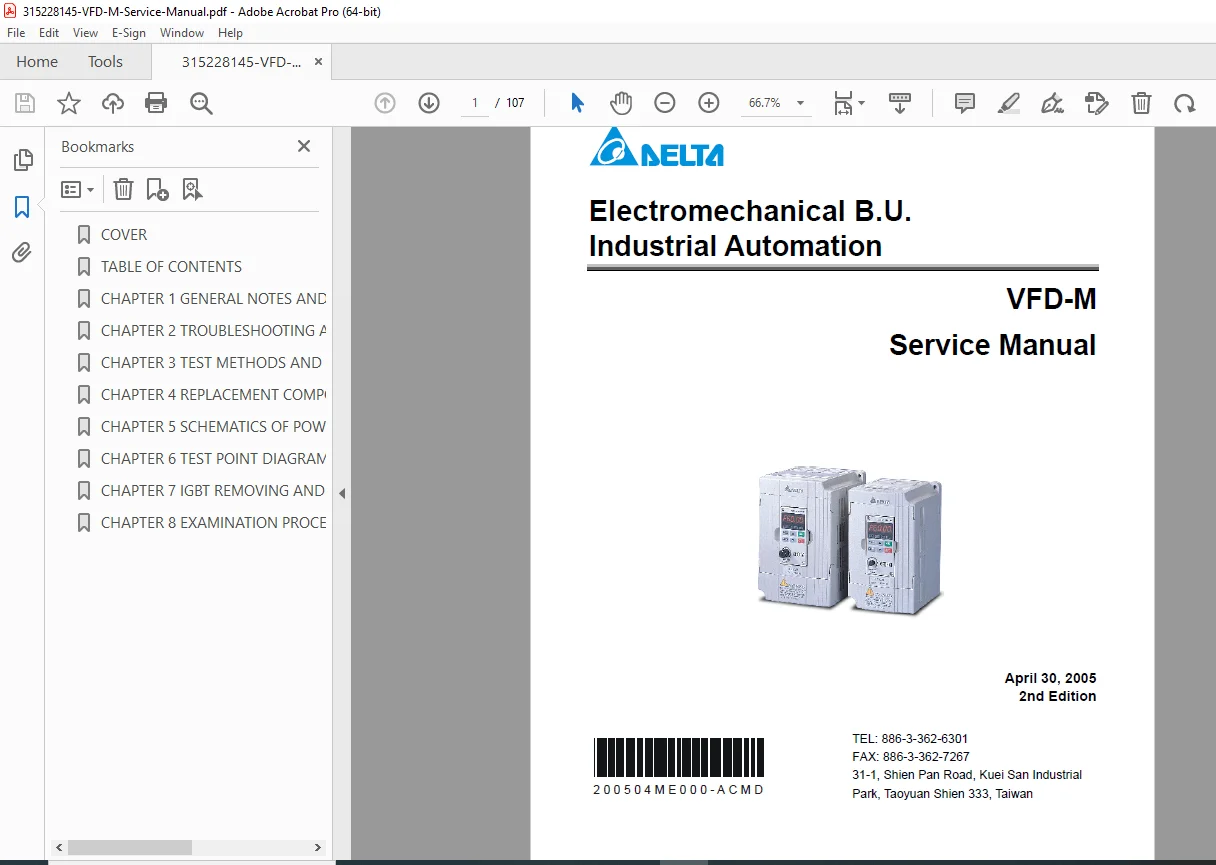
Task: Choose the Selection arrow tool
Action: 577,103
